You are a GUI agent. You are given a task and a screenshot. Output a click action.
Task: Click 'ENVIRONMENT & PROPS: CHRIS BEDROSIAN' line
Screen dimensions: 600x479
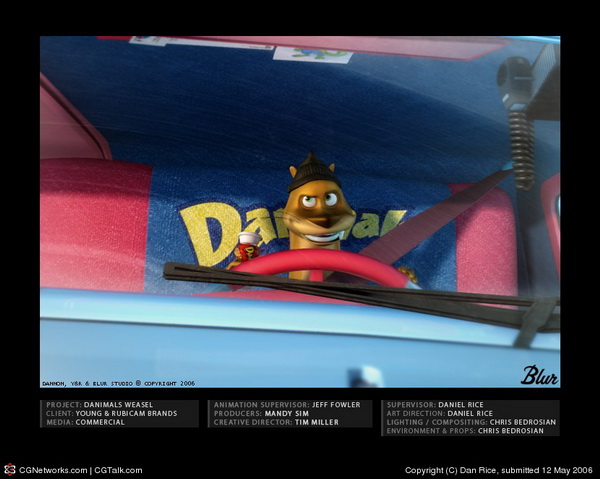[x=465, y=431]
